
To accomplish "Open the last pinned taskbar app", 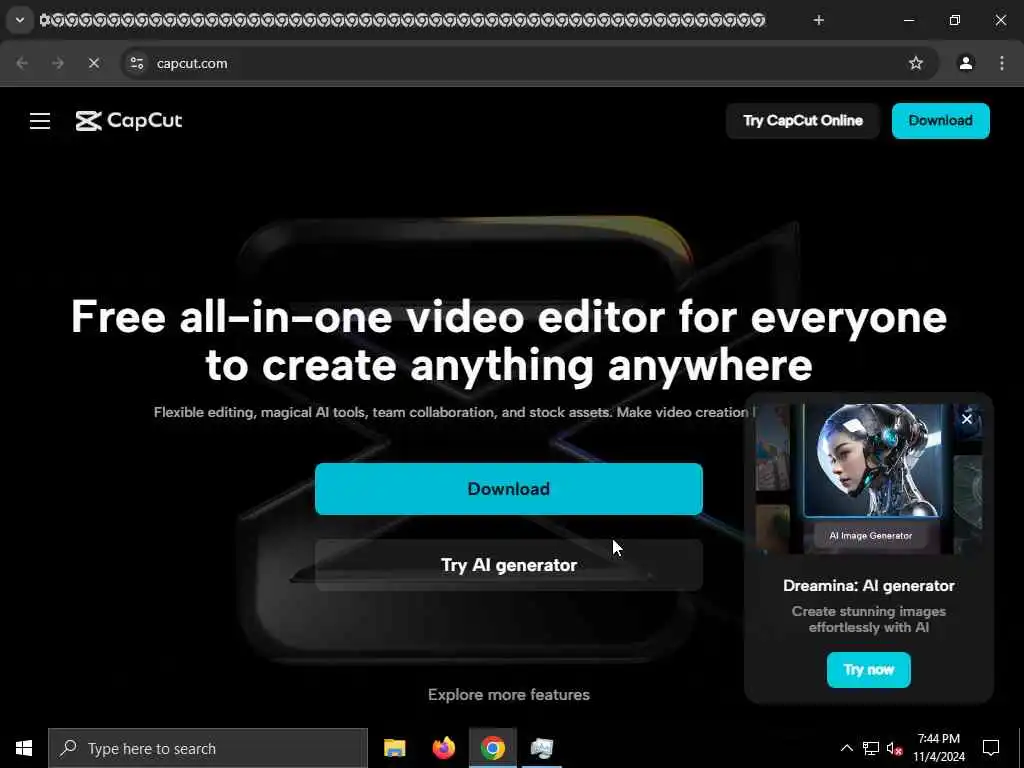I will [541, 748].
